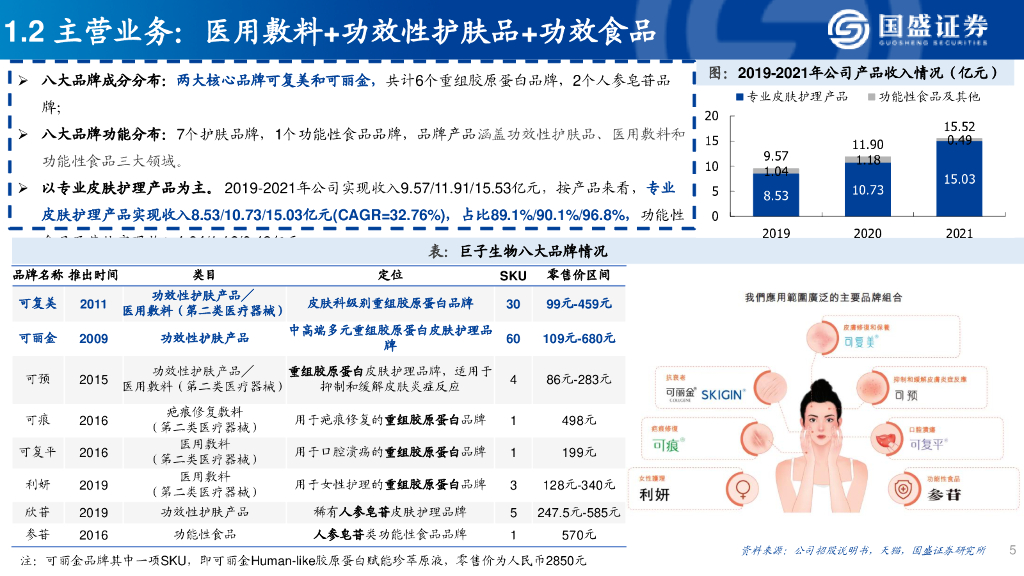
Task: Click the blue 专业皮肤护理产品 legend swatch
Action: [x=740, y=97]
